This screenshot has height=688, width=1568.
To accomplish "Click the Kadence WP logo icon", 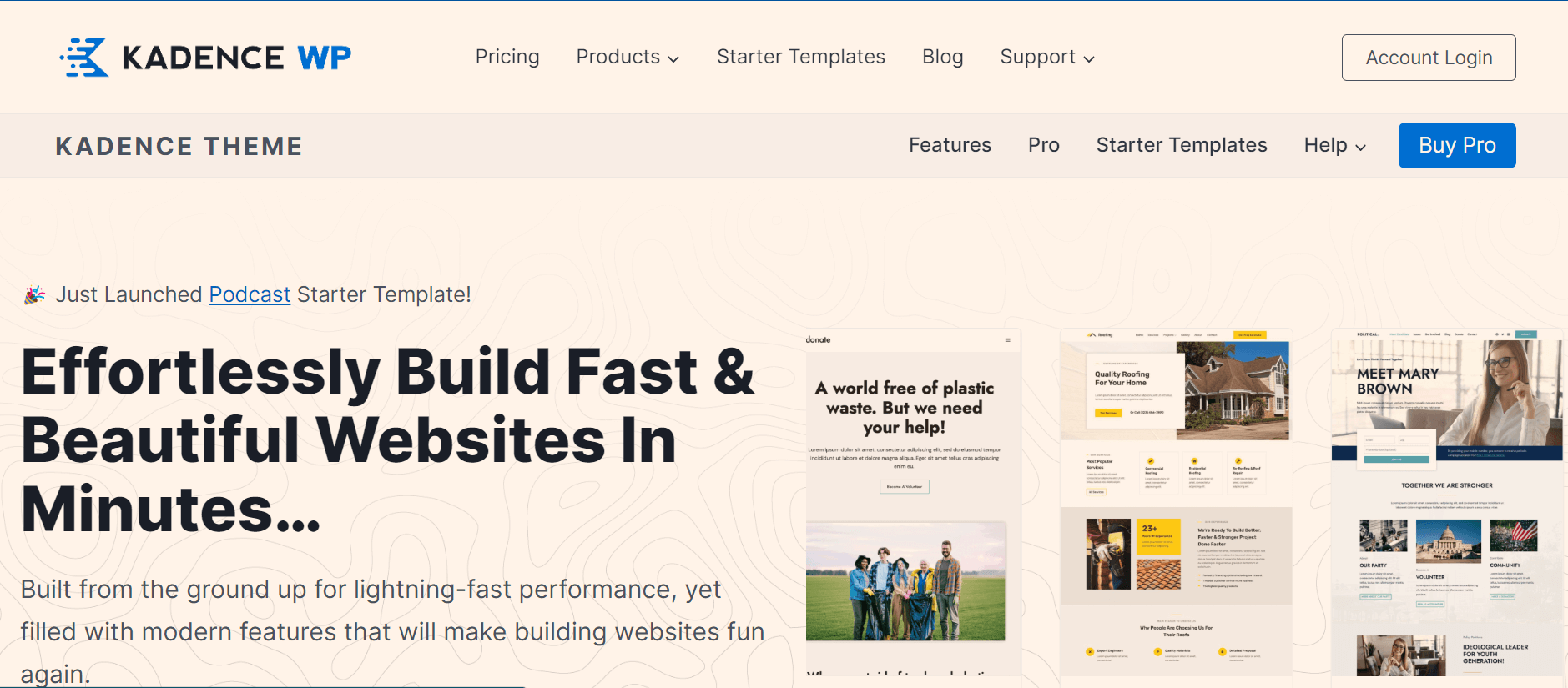I will [84, 58].
